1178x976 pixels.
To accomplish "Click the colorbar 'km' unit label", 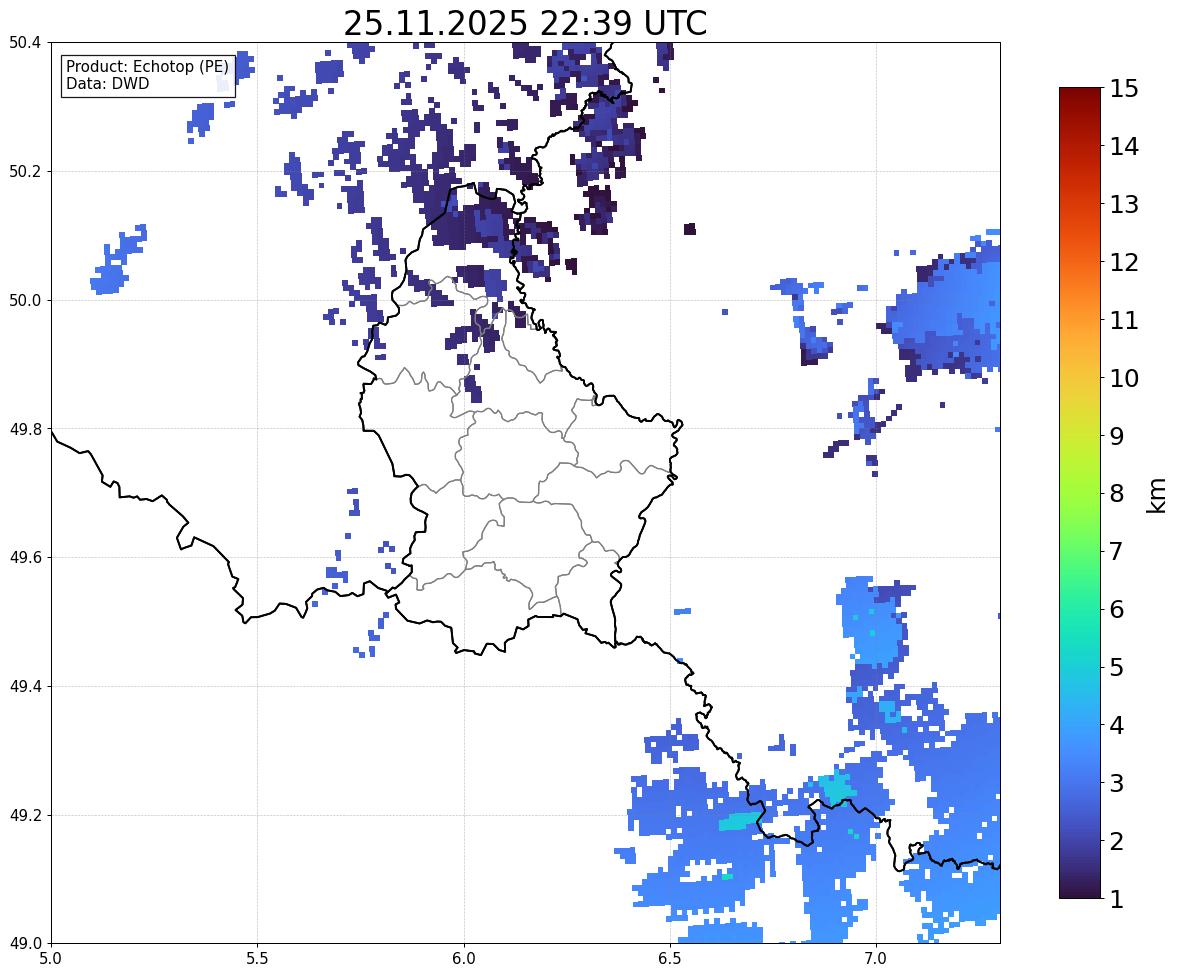I will [x=1157, y=495].
